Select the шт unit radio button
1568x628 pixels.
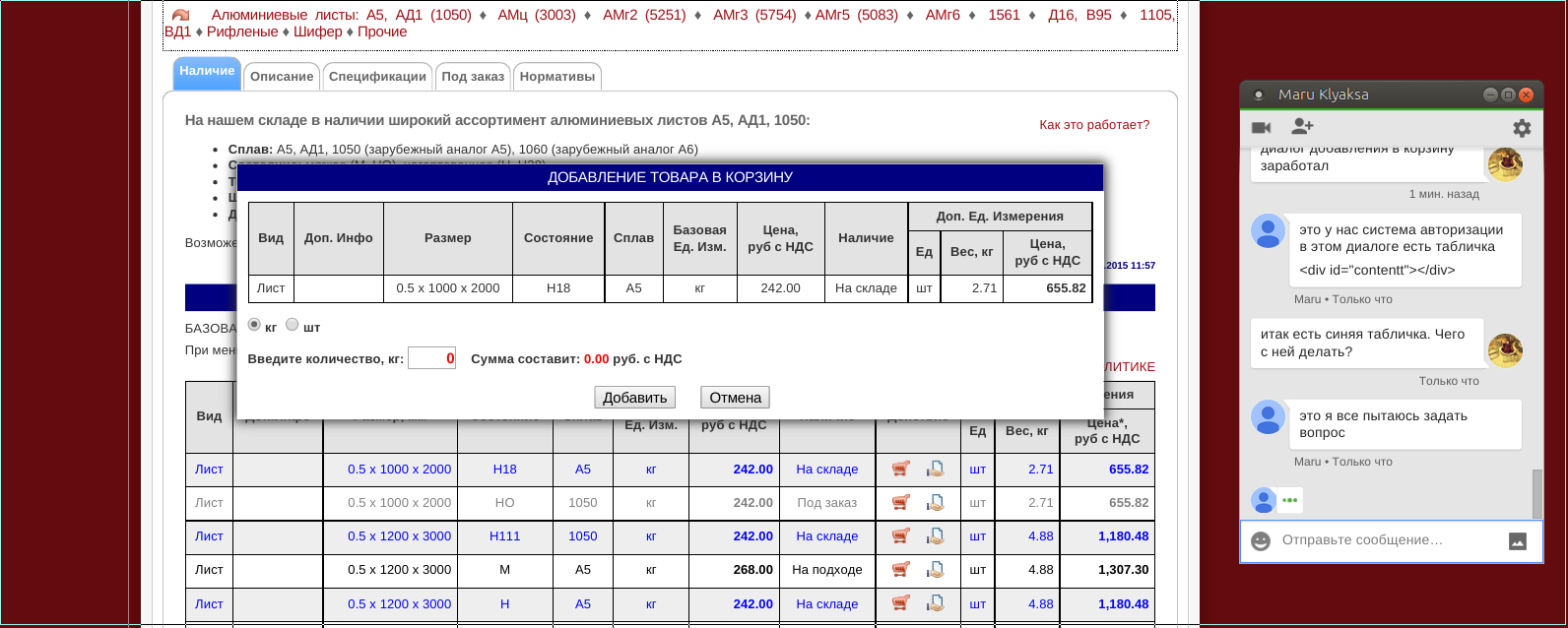[292, 325]
